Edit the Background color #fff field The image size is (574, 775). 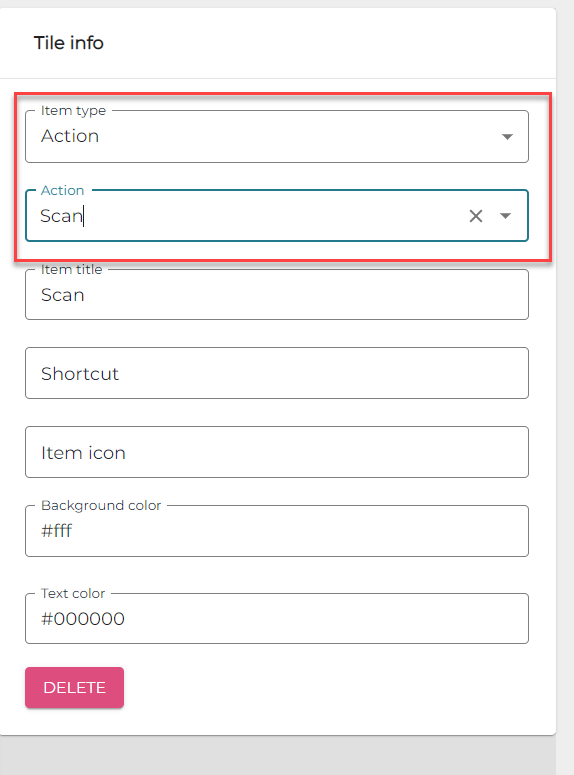(277, 531)
